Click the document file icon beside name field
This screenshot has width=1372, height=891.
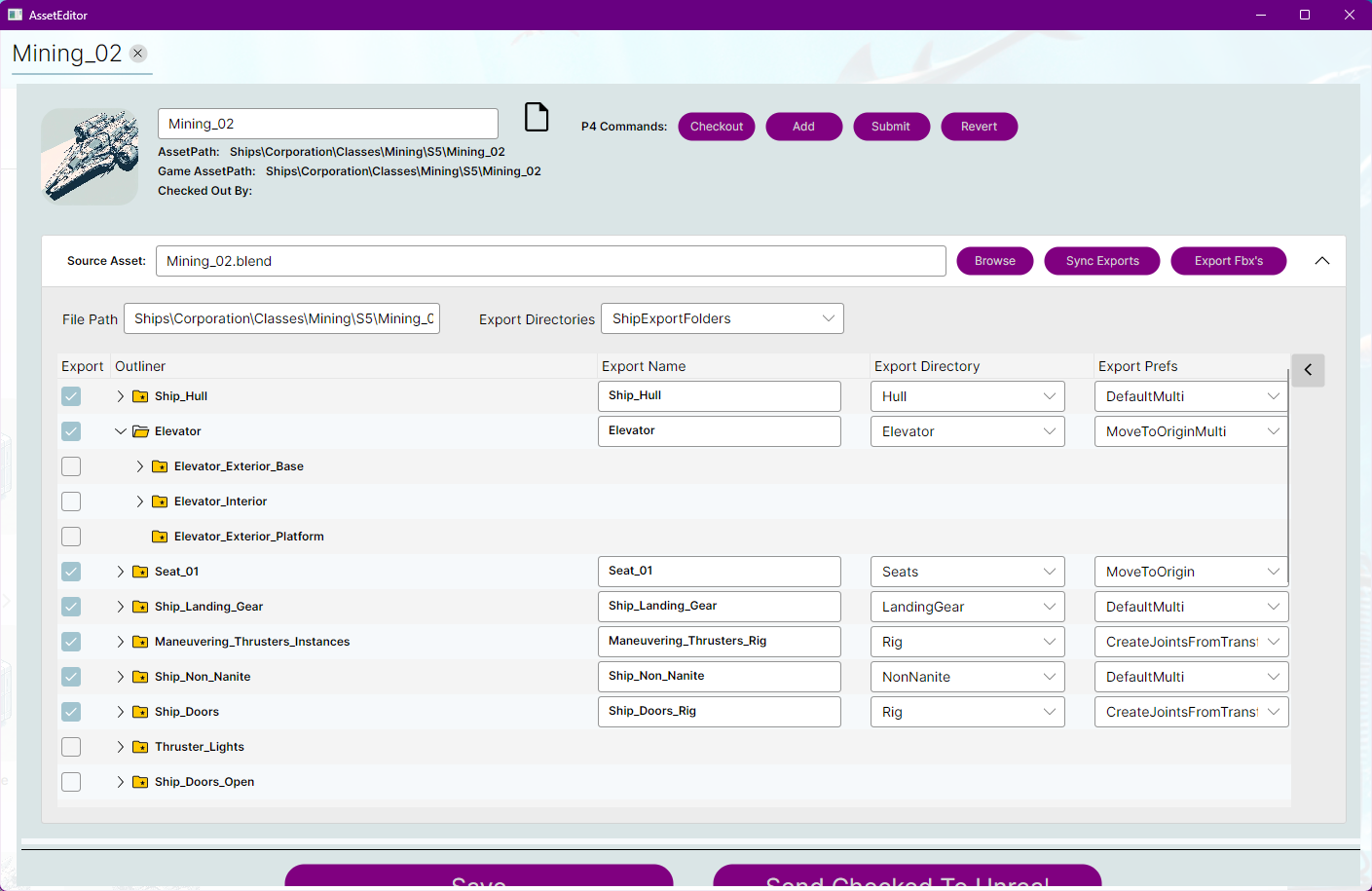coord(537,117)
